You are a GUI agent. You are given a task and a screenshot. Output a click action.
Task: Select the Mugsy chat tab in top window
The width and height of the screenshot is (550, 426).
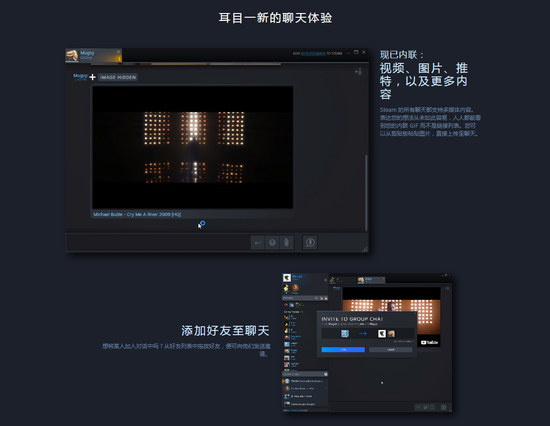tap(93, 55)
